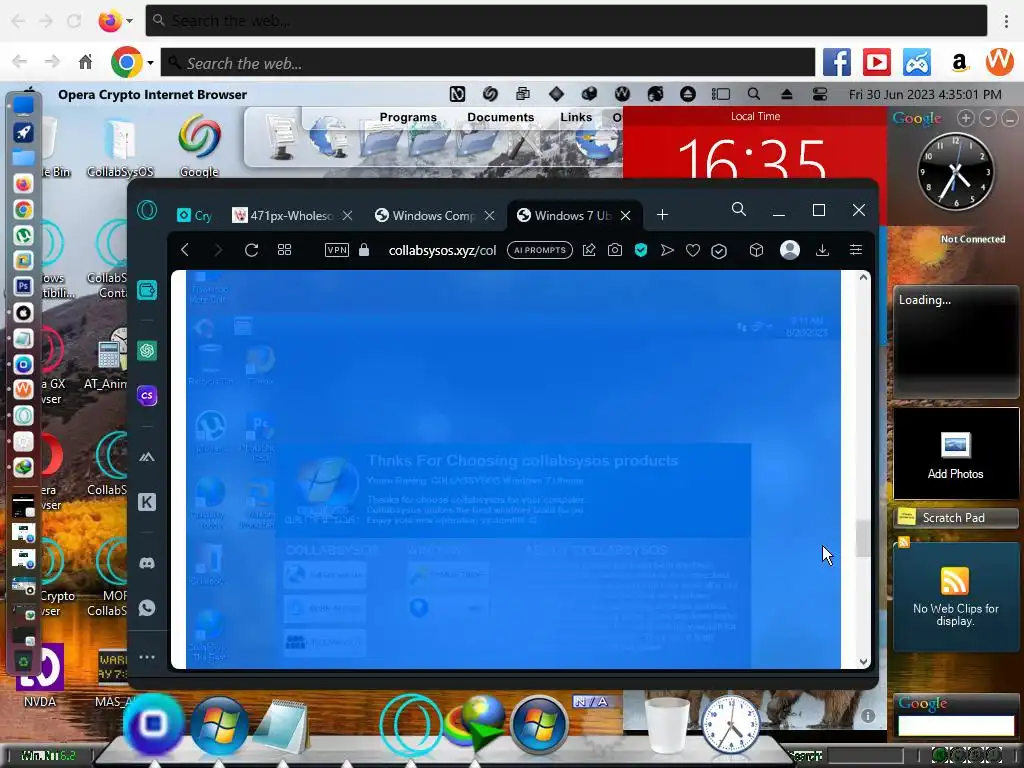Focus the Chrome Search the web field

pyautogui.click(x=488, y=63)
